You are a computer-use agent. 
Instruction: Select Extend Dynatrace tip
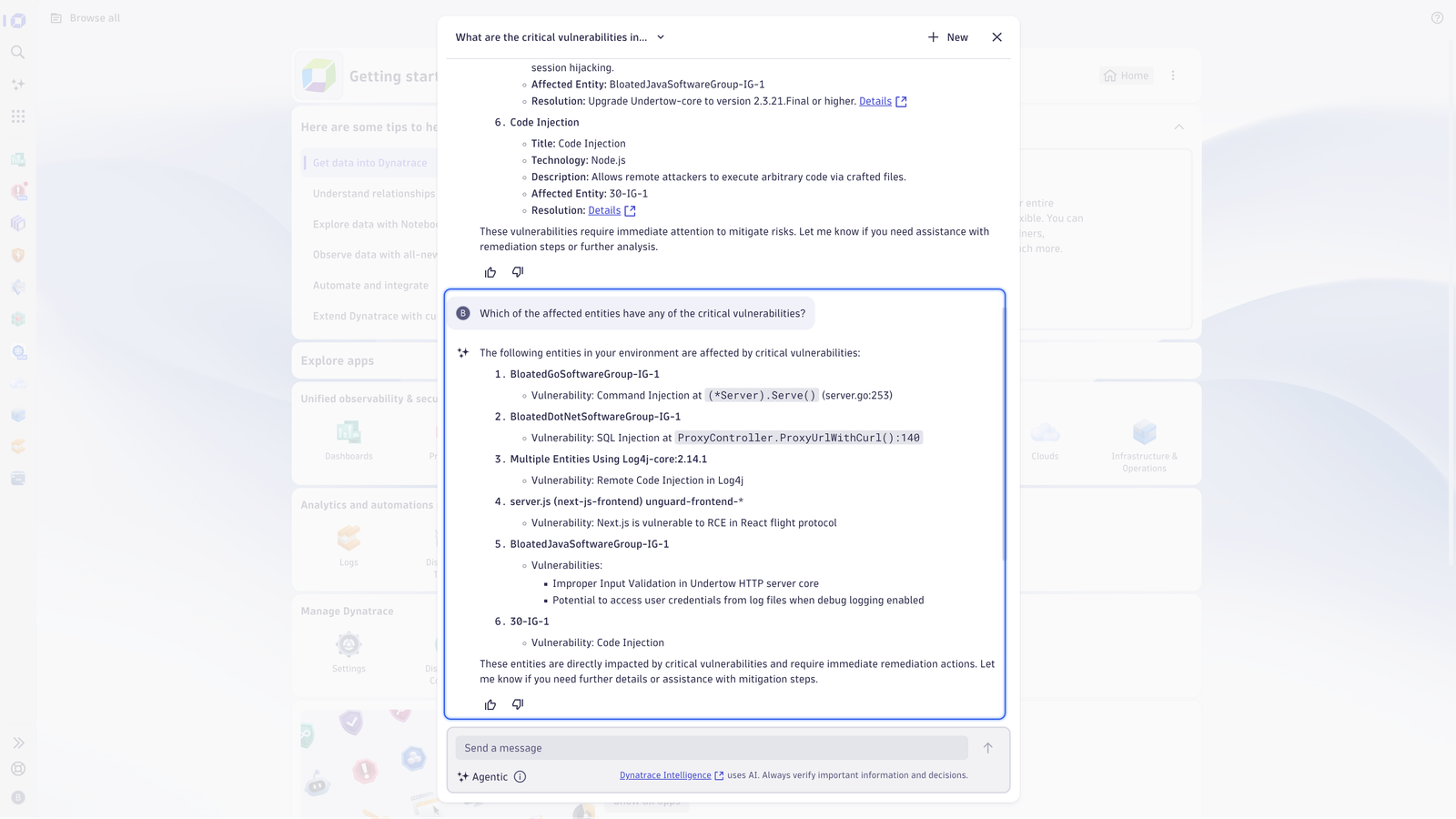tap(374, 317)
